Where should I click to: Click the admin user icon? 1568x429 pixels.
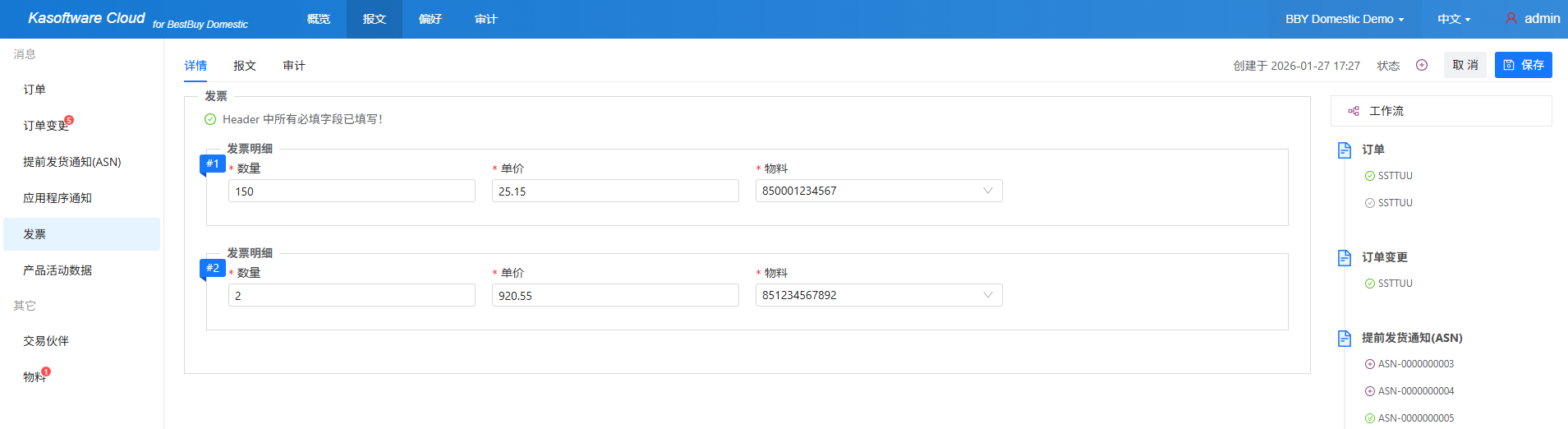[x=1511, y=18]
